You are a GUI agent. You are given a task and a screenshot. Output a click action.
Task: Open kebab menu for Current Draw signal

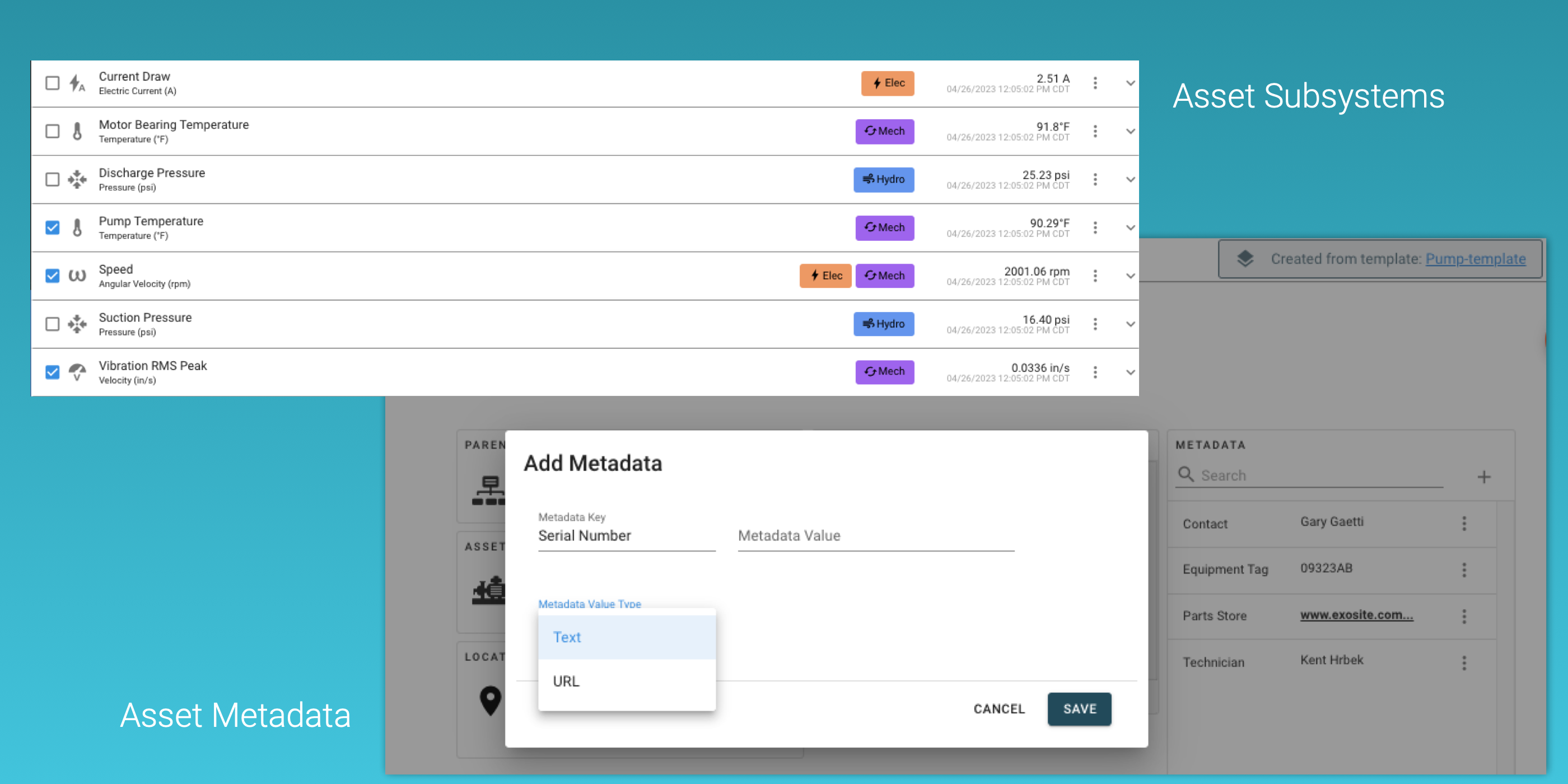[x=1094, y=83]
